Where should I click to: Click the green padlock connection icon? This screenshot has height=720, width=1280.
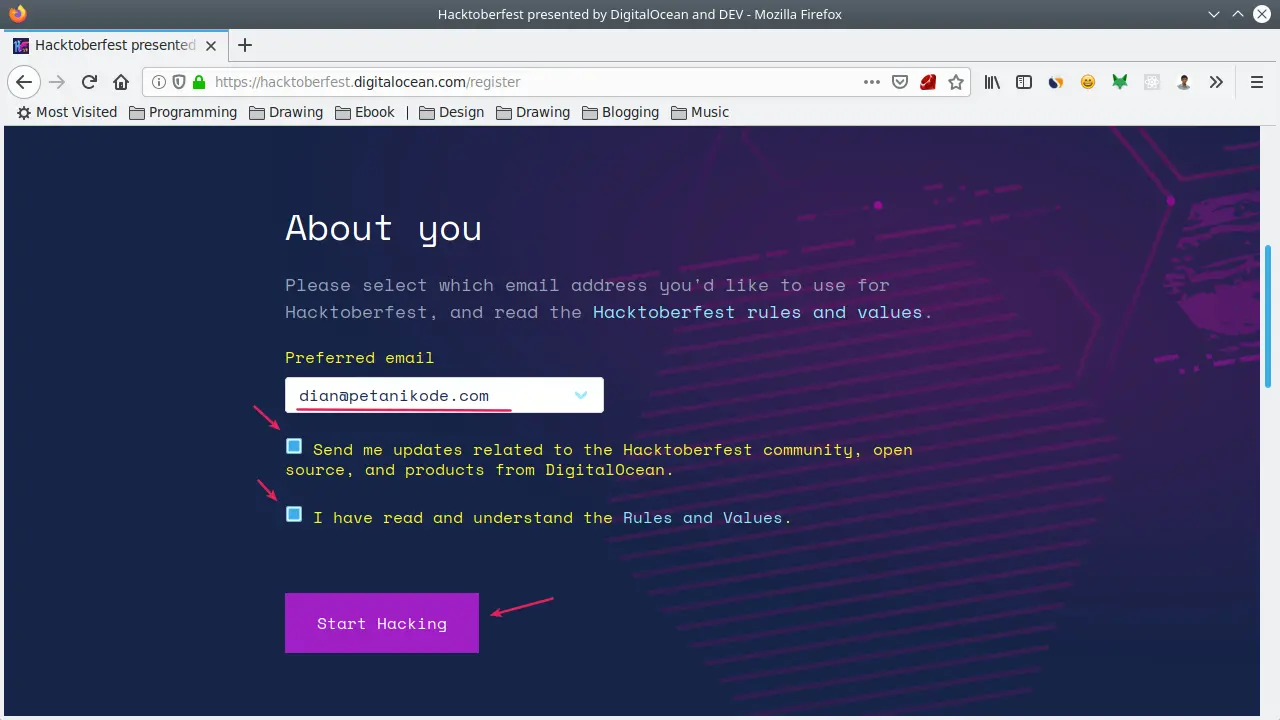pyautogui.click(x=199, y=82)
